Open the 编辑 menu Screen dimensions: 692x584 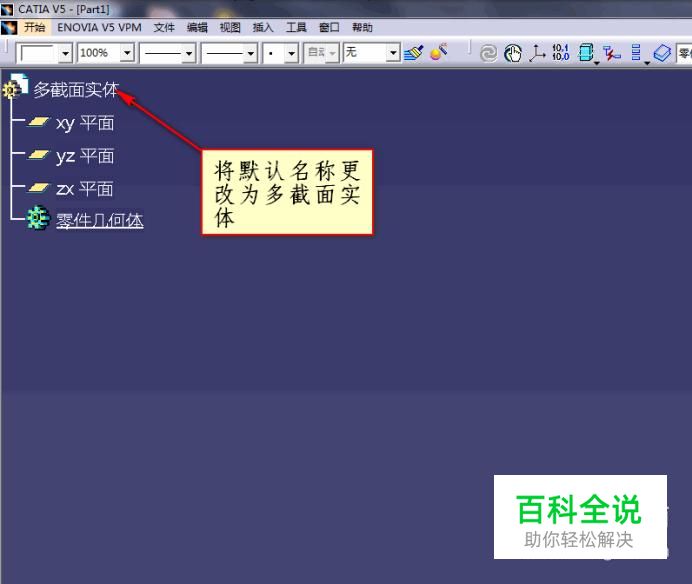(197, 27)
